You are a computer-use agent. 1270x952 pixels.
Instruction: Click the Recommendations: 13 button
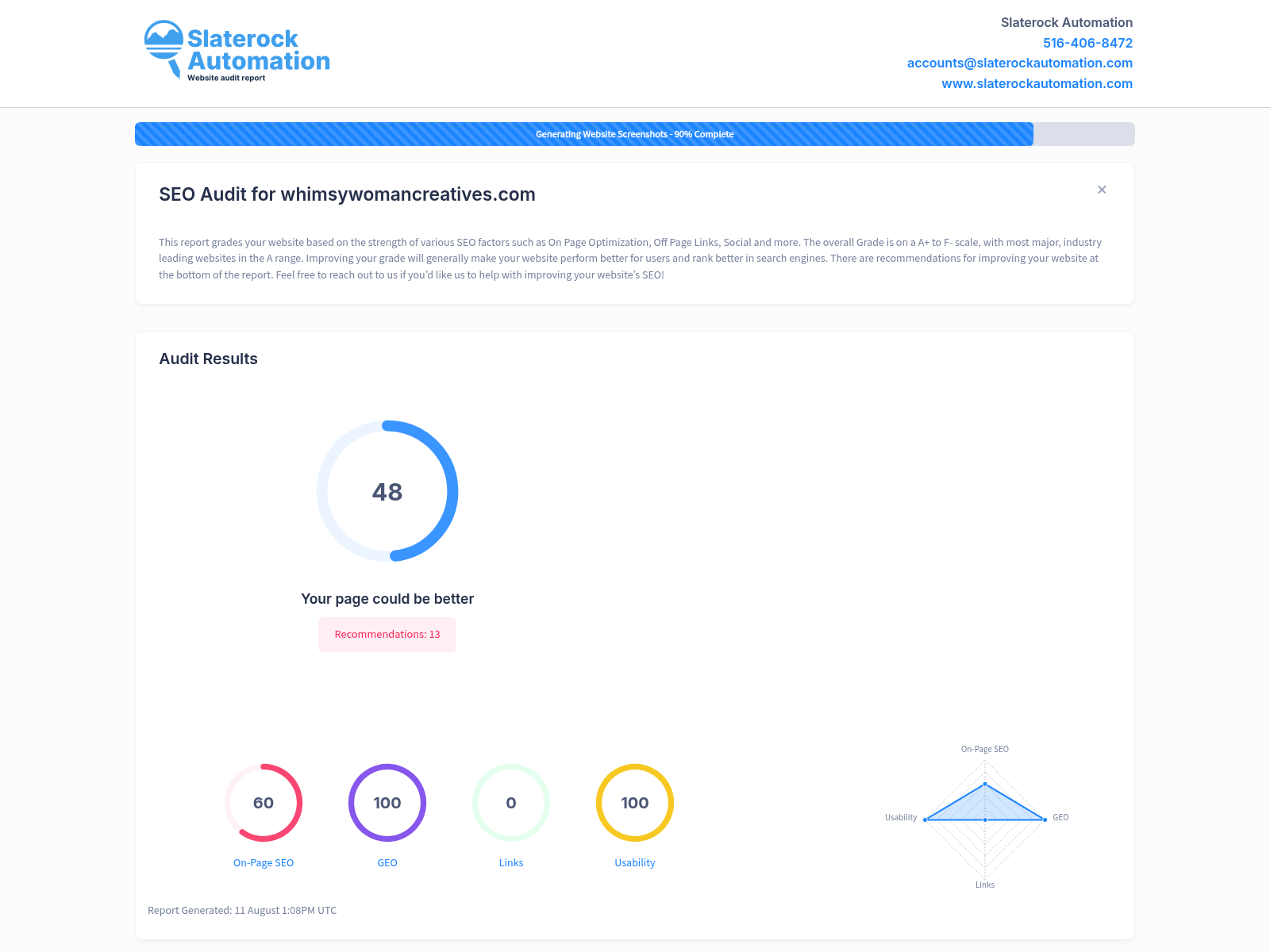tap(387, 635)
